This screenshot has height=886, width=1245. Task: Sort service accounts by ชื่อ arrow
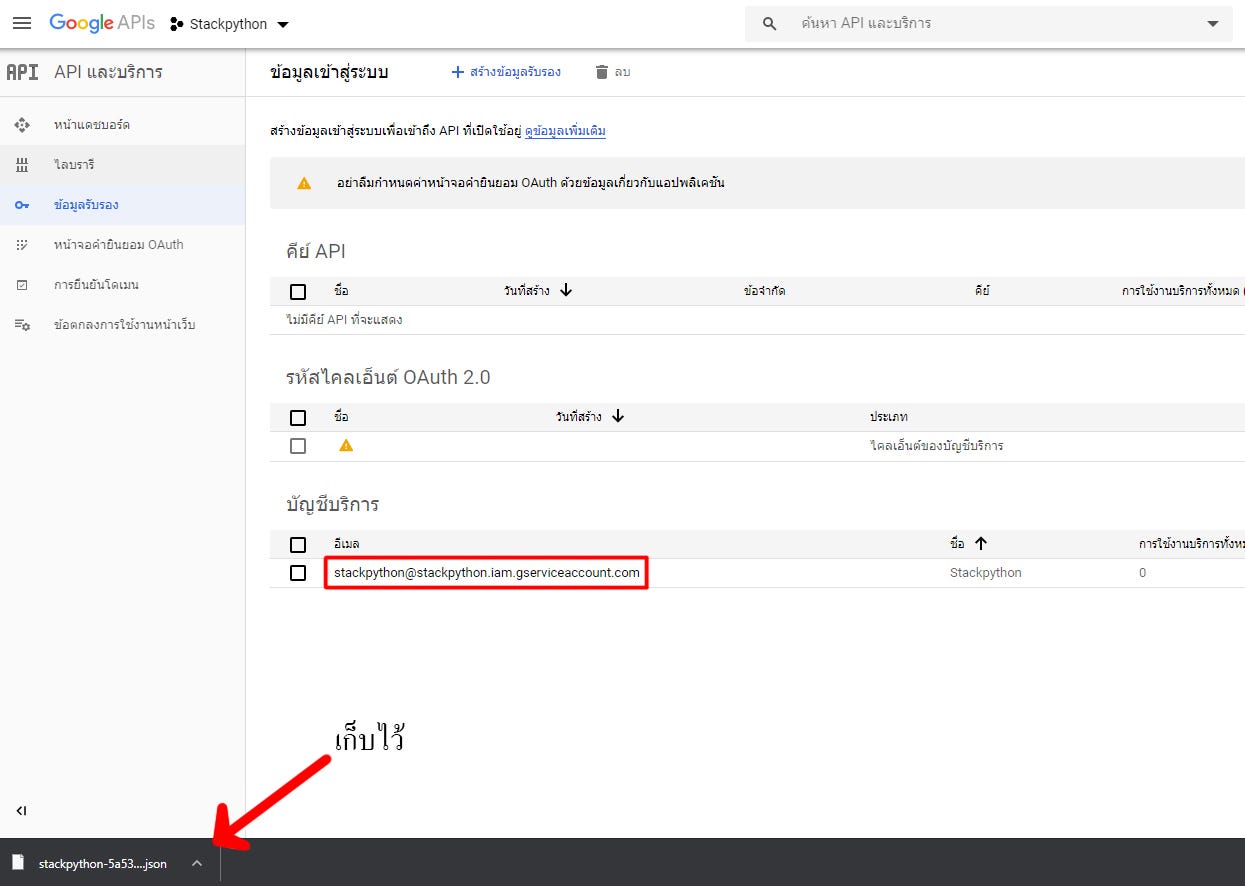tap(981, 544)
